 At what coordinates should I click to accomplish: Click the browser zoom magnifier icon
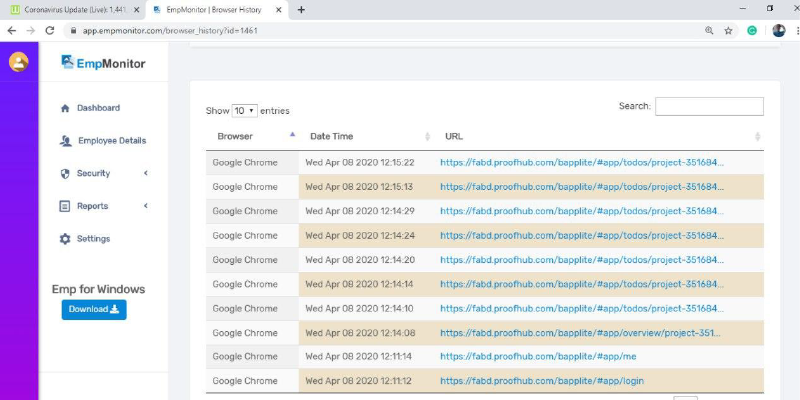pos(709,30)
